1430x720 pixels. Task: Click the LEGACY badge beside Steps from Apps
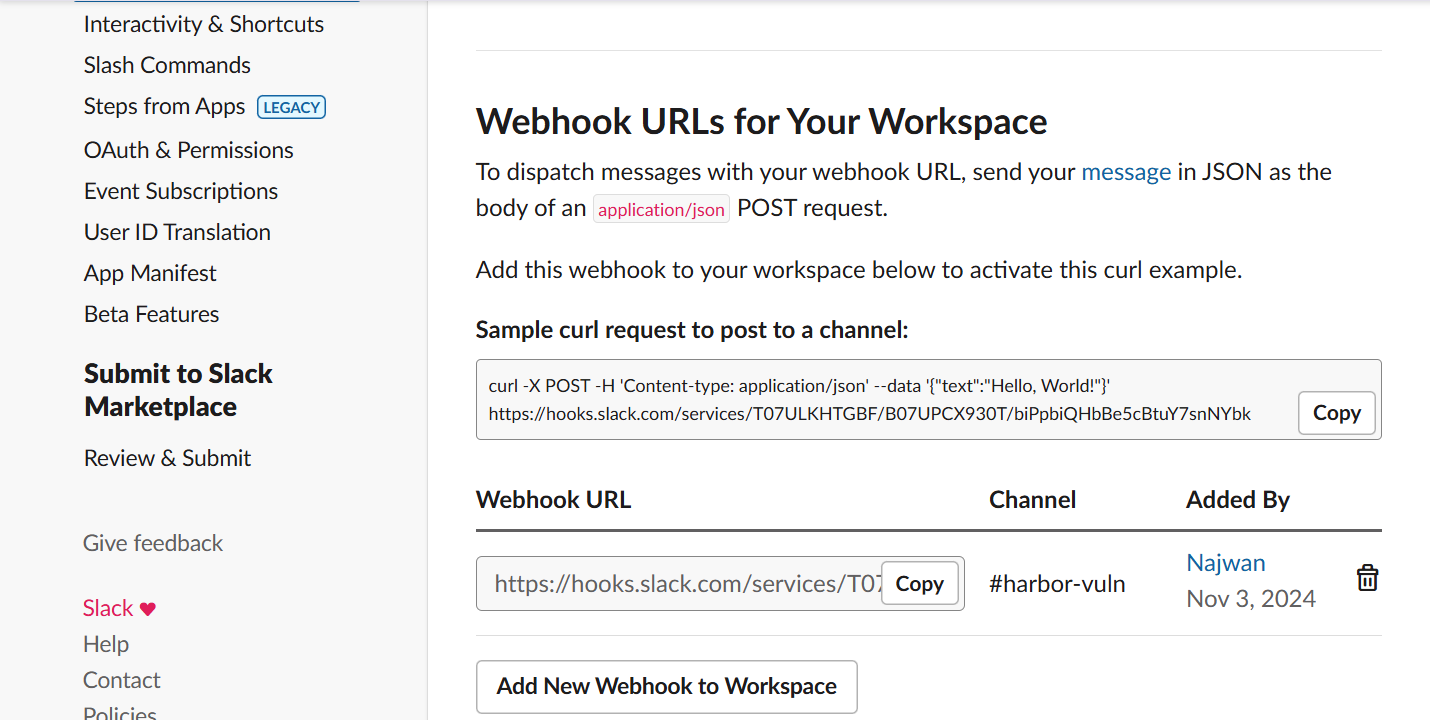292,107
